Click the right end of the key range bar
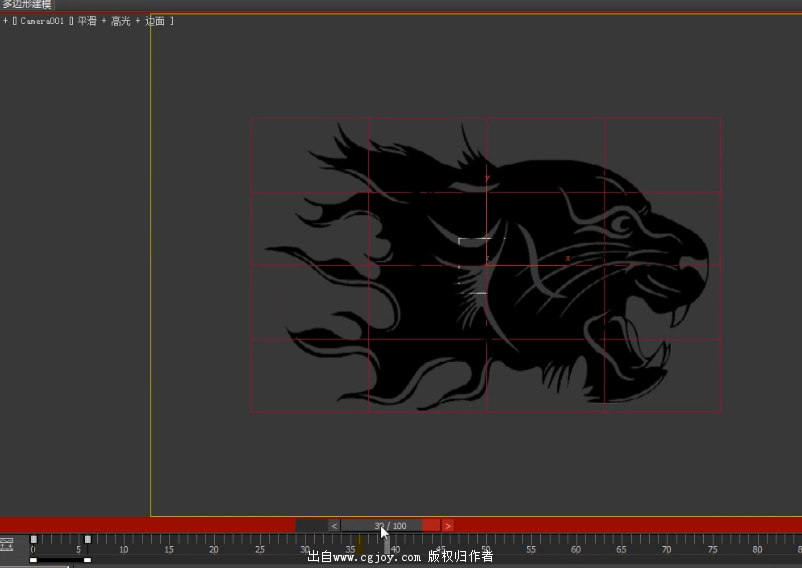 (x=87, y=560)
